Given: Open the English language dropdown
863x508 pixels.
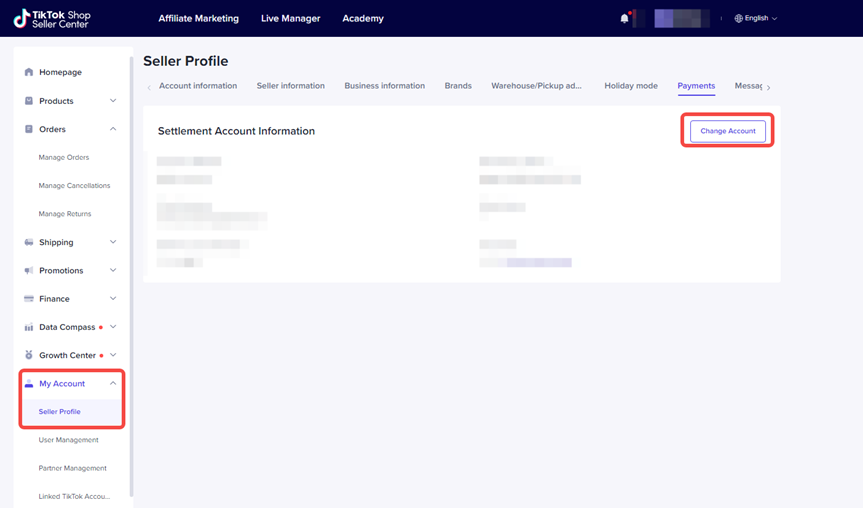Looking at the screenshot, I should (756, 18).
